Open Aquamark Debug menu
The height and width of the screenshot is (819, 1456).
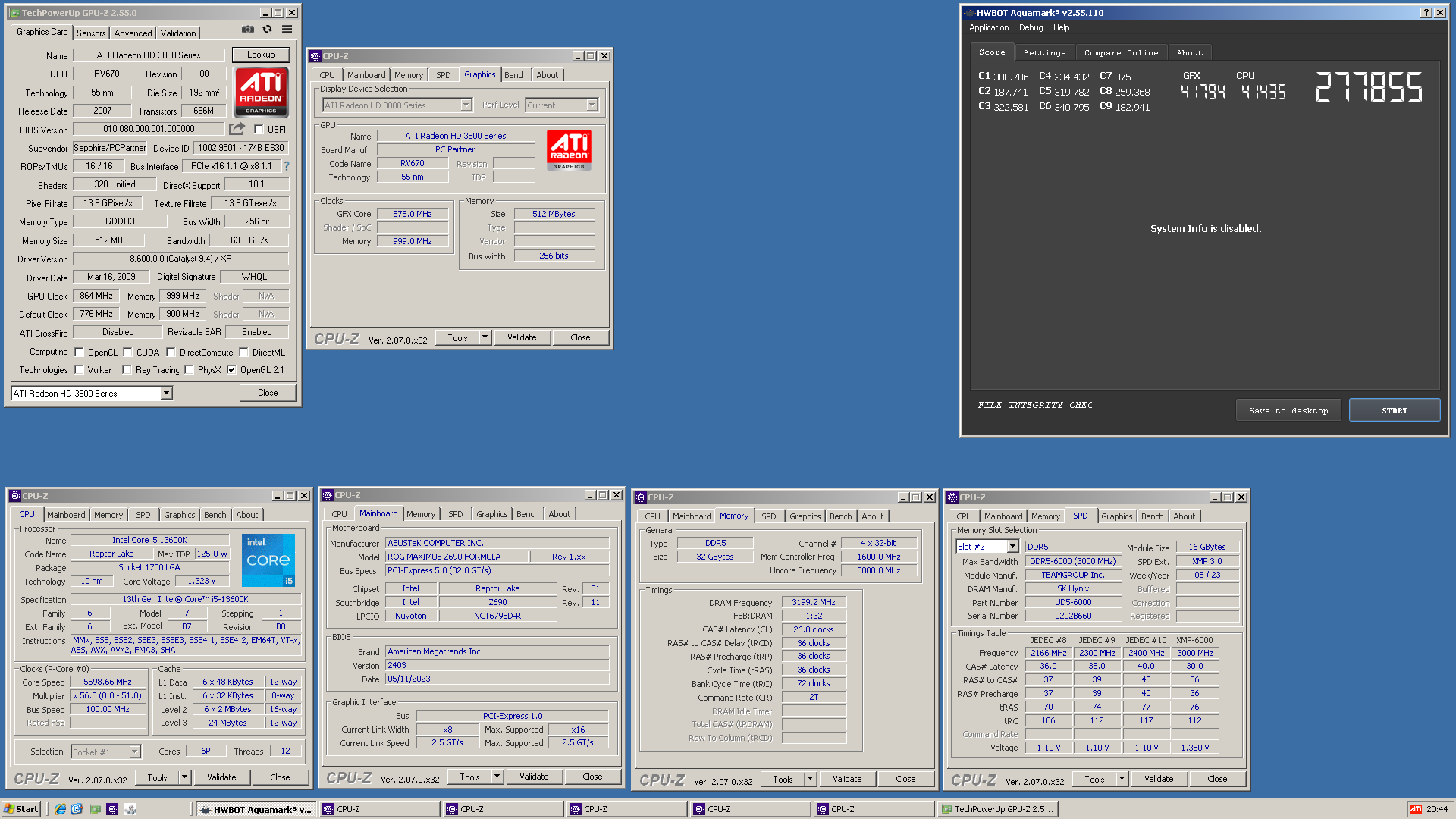click(x=1031, y=27)
